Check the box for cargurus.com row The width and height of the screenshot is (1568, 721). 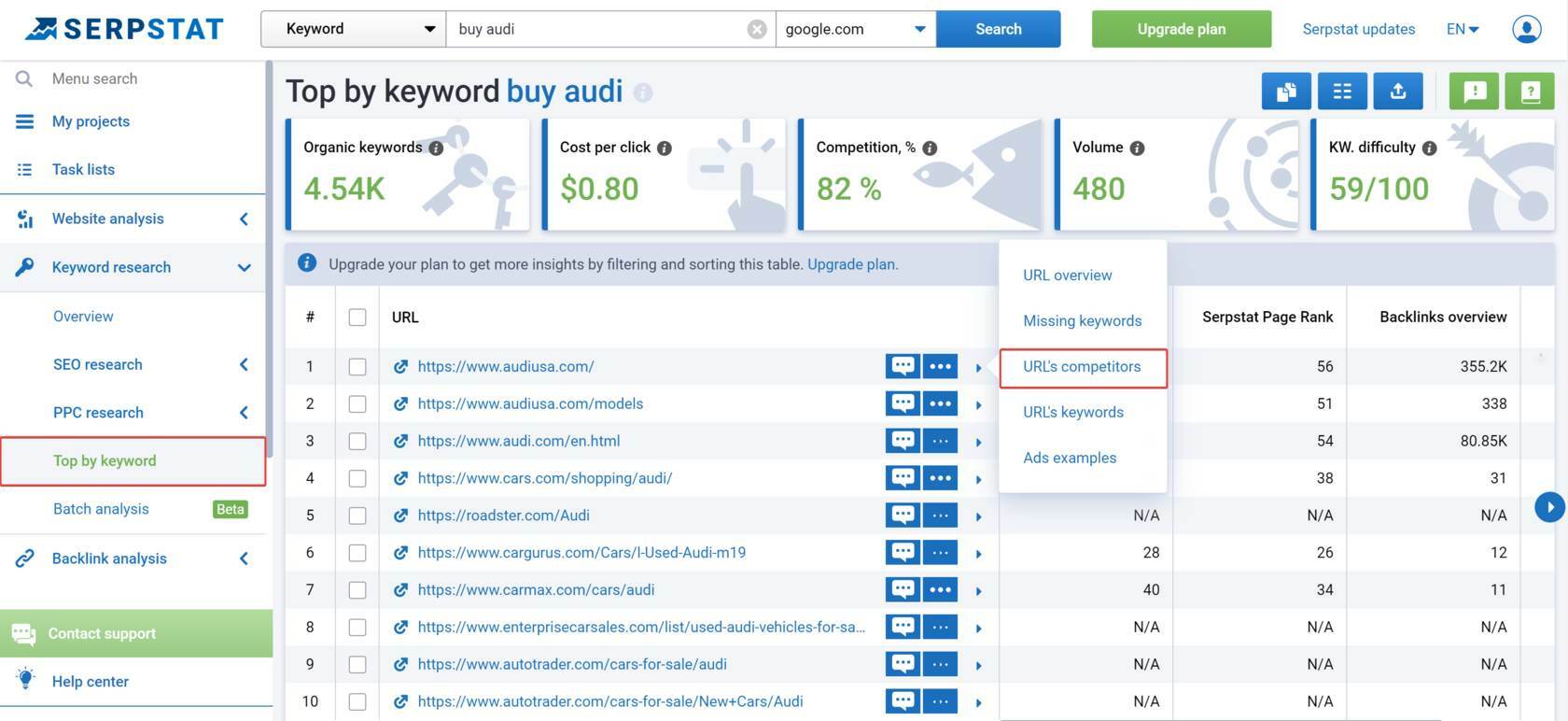coord(357,553)
